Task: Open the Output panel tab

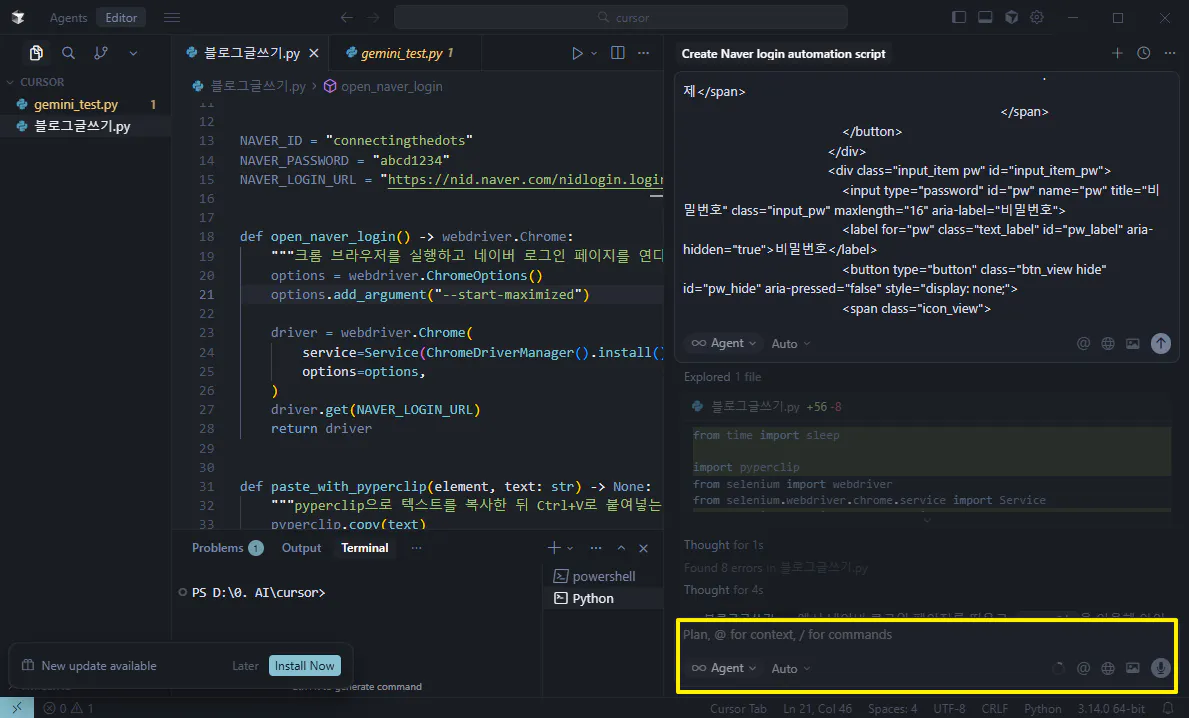Action: coord(301,547)
